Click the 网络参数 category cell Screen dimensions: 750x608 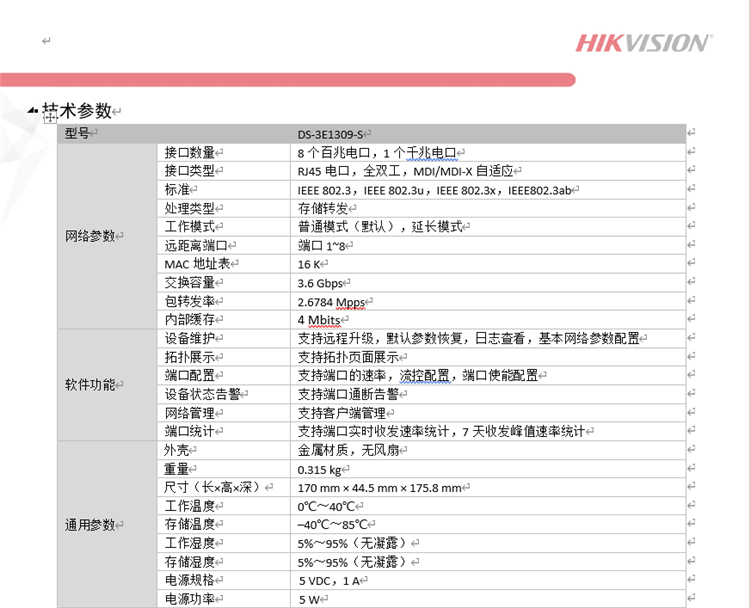[x=107, y=236]
